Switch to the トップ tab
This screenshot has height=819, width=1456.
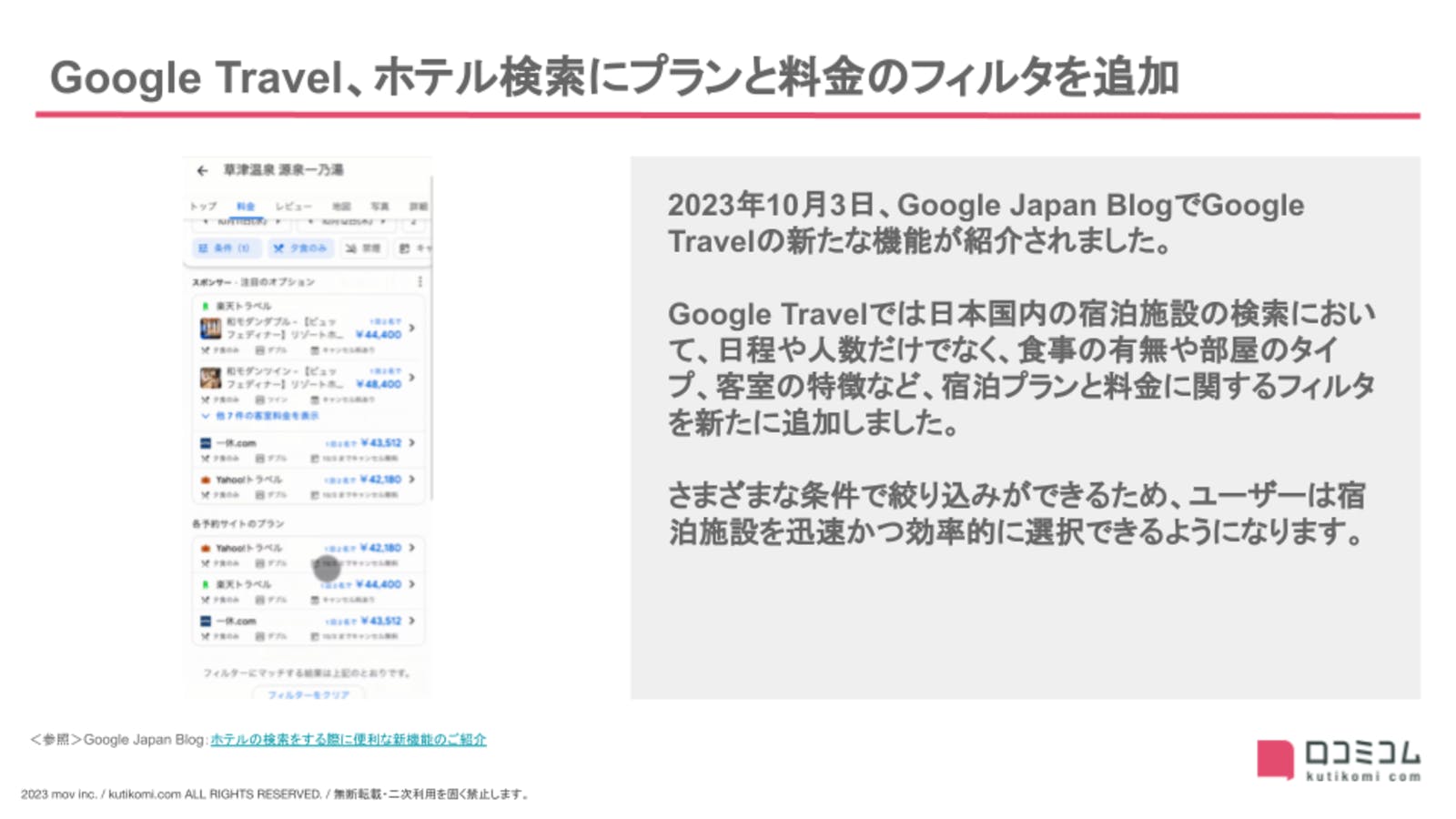pyautogui.click(x=204, y=207)
